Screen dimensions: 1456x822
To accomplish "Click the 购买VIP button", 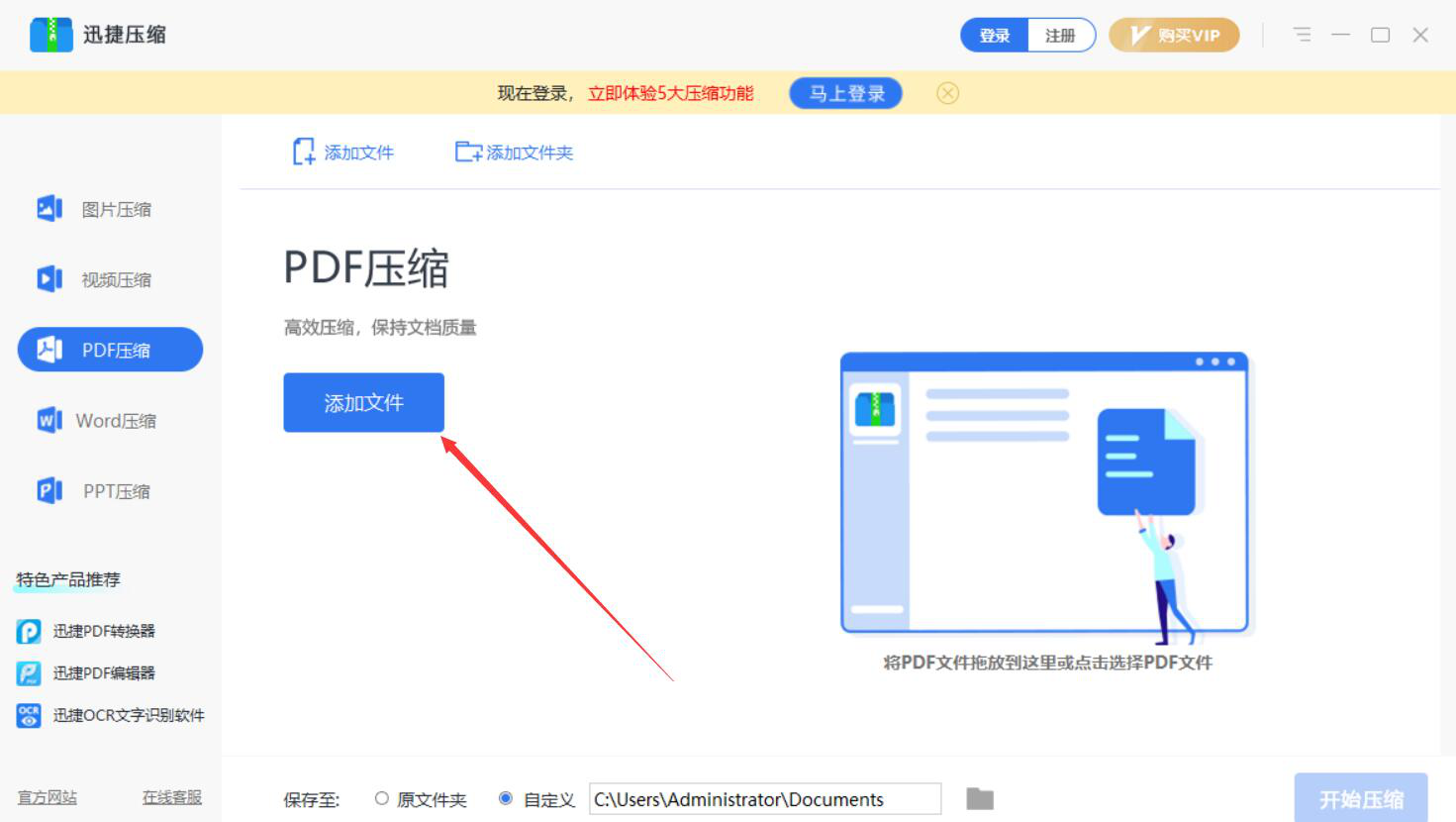I will click(x=1174, y=36).
